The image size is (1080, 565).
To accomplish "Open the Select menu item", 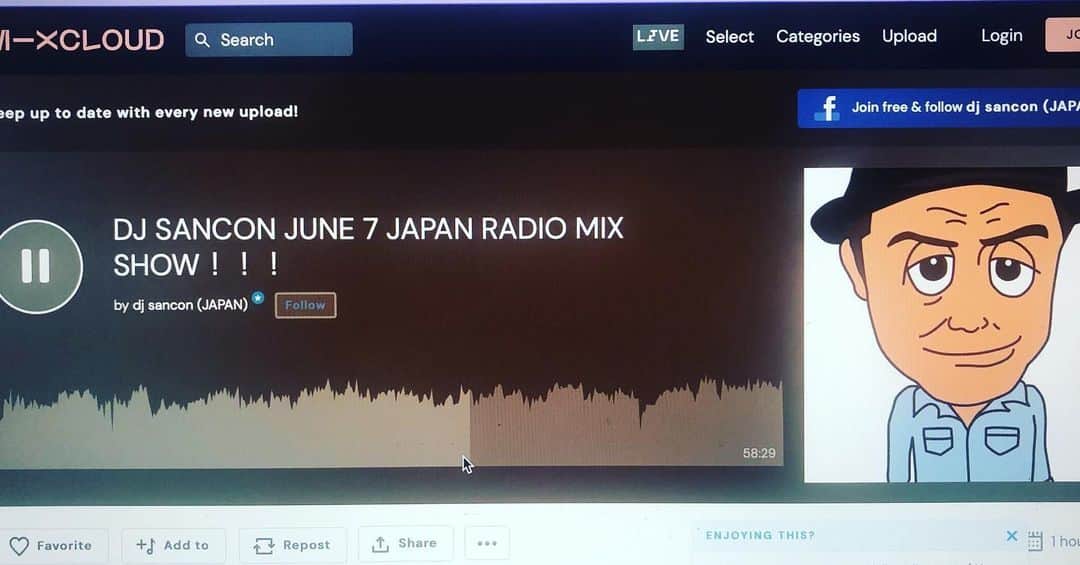I will click(x=729, y=37).
